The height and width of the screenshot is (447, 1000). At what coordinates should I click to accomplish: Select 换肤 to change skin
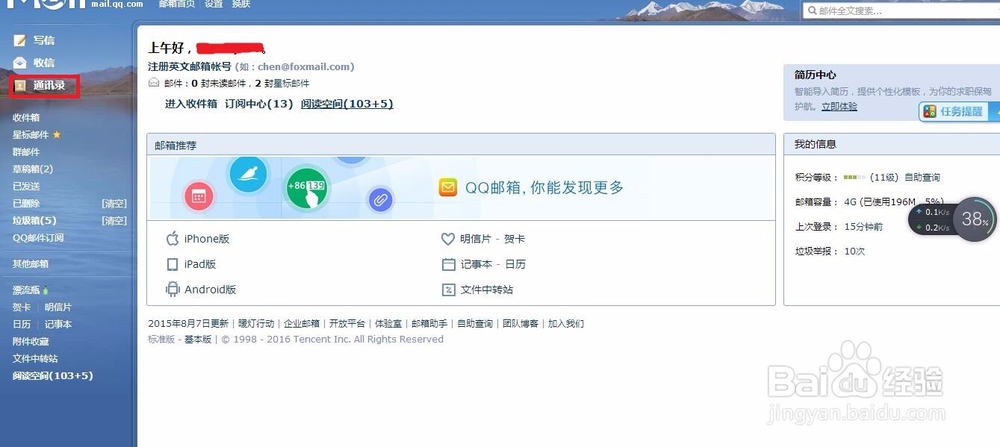(x=240, y=4)
